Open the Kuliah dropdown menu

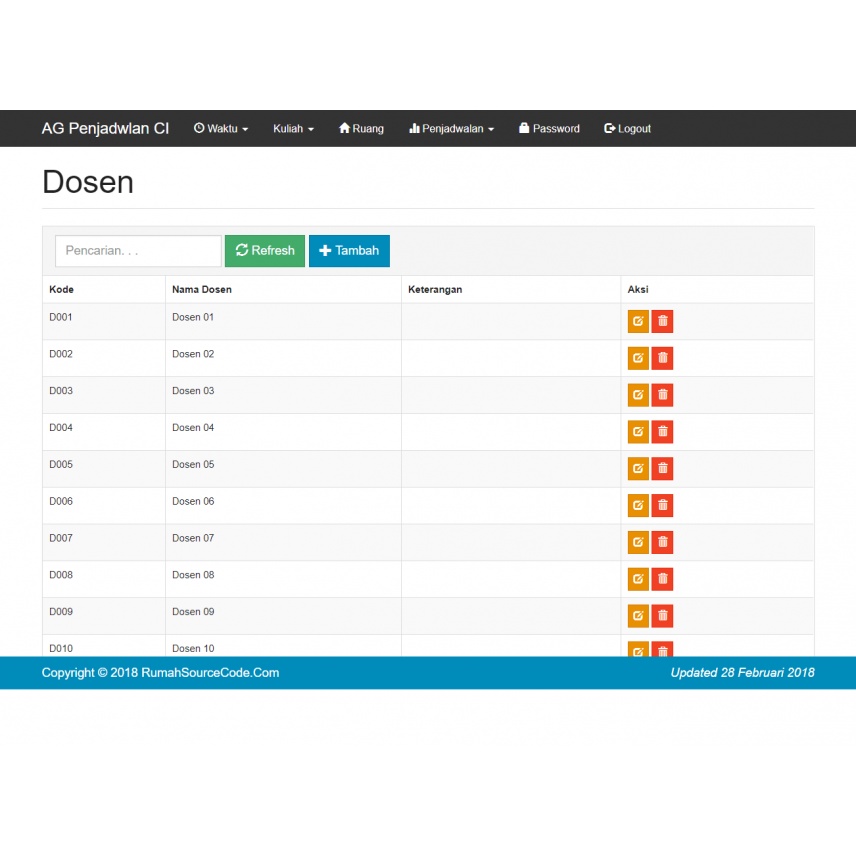pos(293,129)
